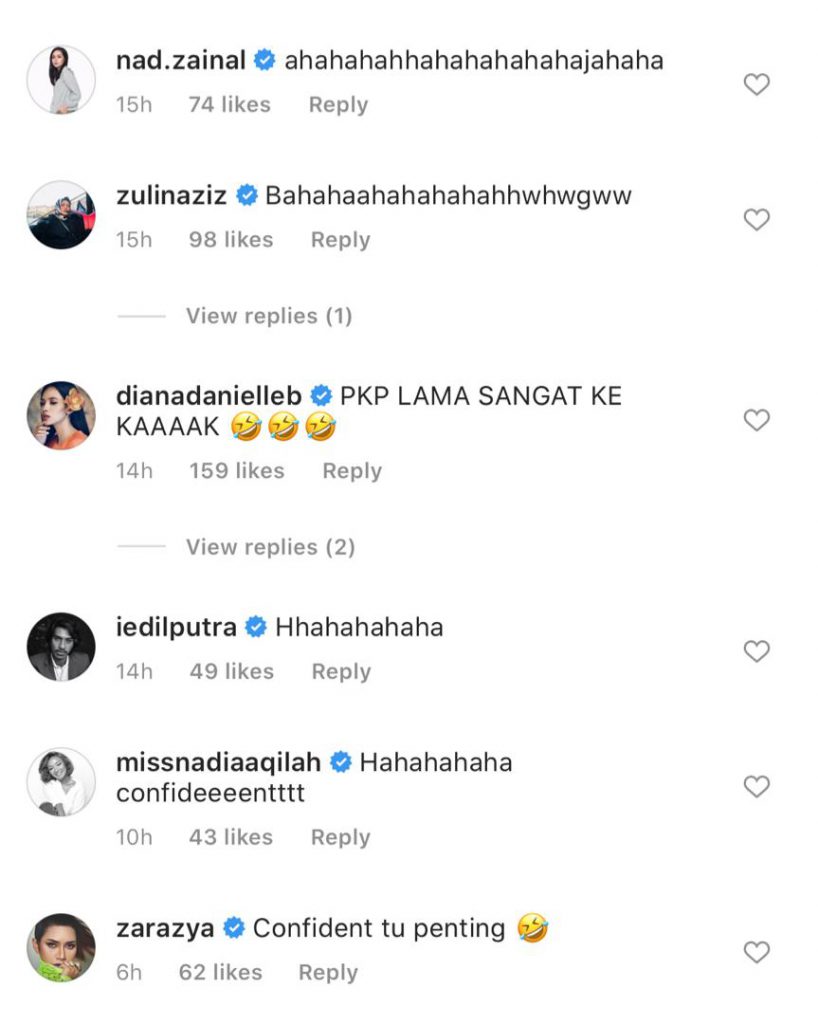Open the zulinaziz username link
The height and width of the screenshot is (1024, 818).
tap(172, 196)
